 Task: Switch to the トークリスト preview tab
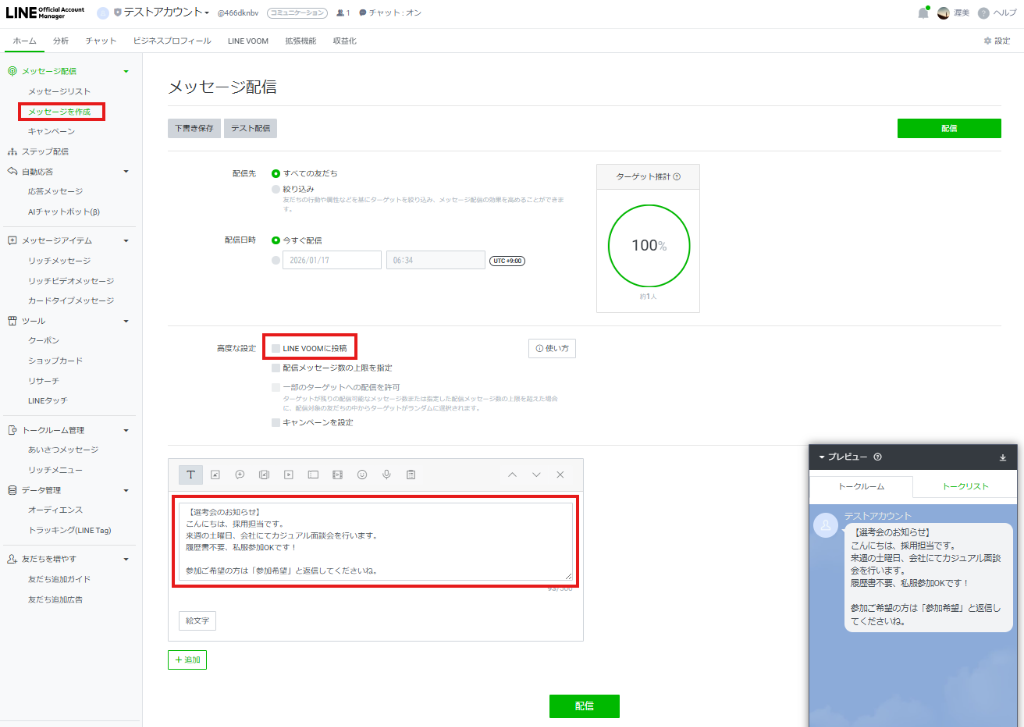(x=965, y=486)
